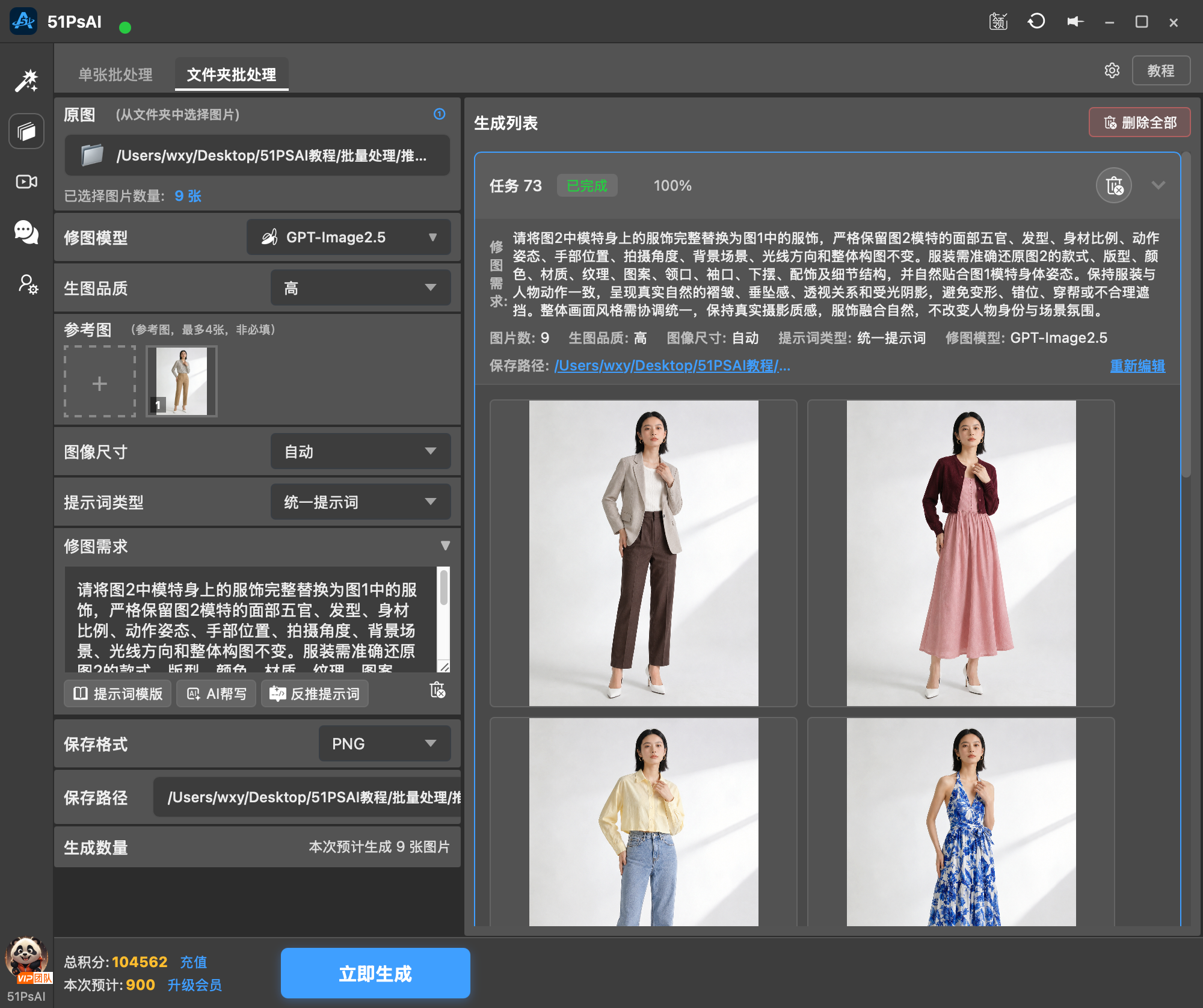
Task: Delete Task 73 using trash icon
Action: click(x=1114, y=185)
